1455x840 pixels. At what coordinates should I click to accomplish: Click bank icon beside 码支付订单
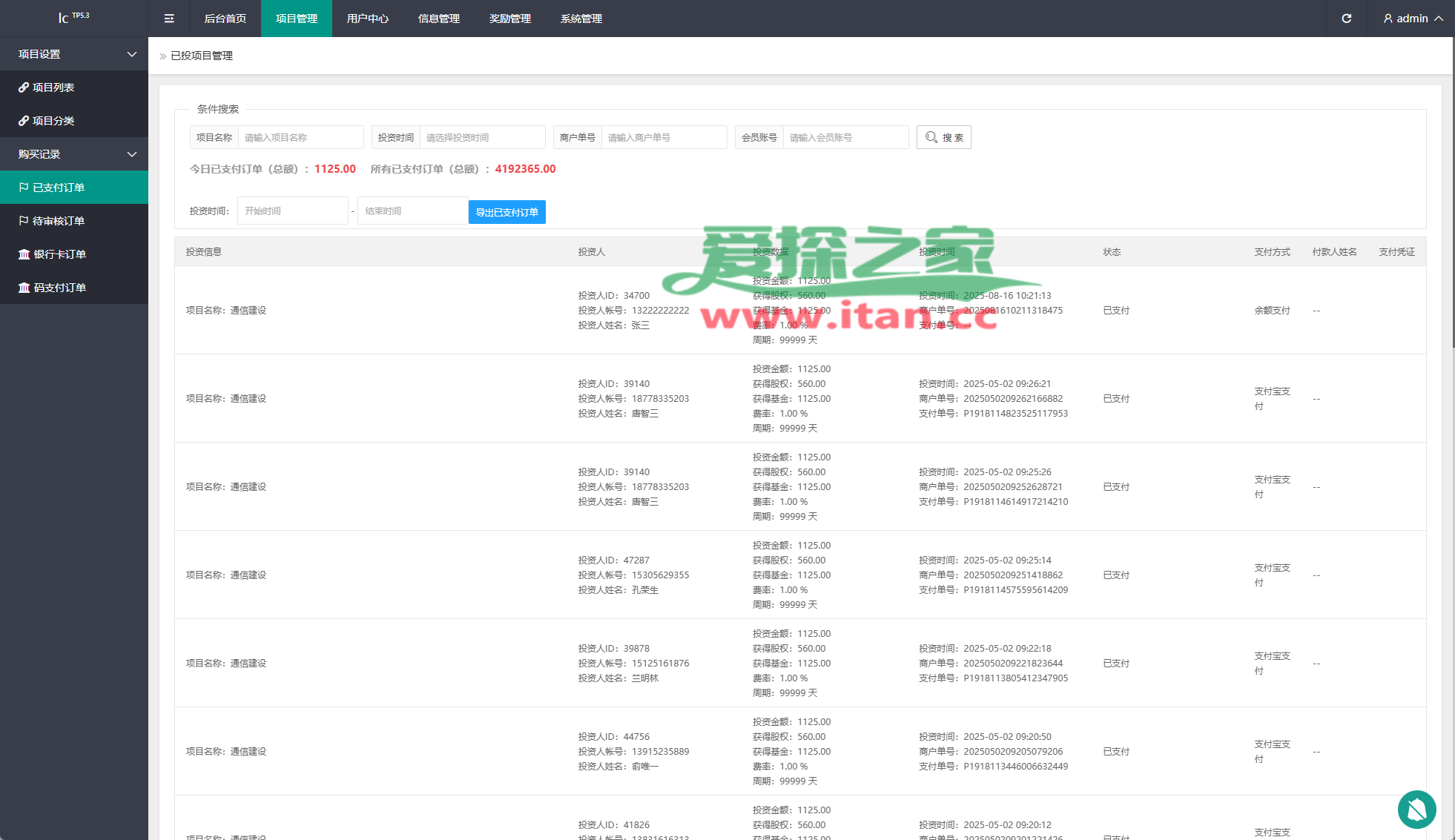24,288
